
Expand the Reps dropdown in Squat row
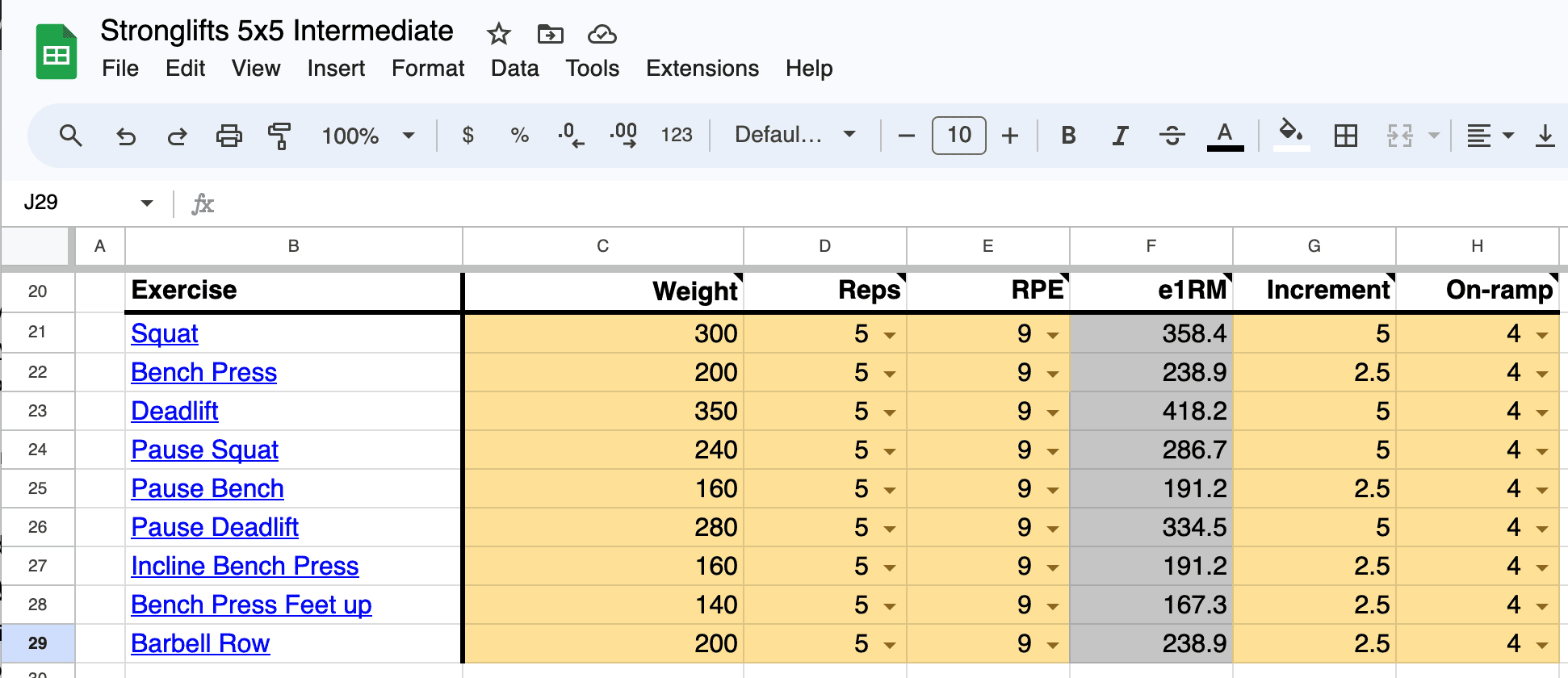(x=889, y=335)
